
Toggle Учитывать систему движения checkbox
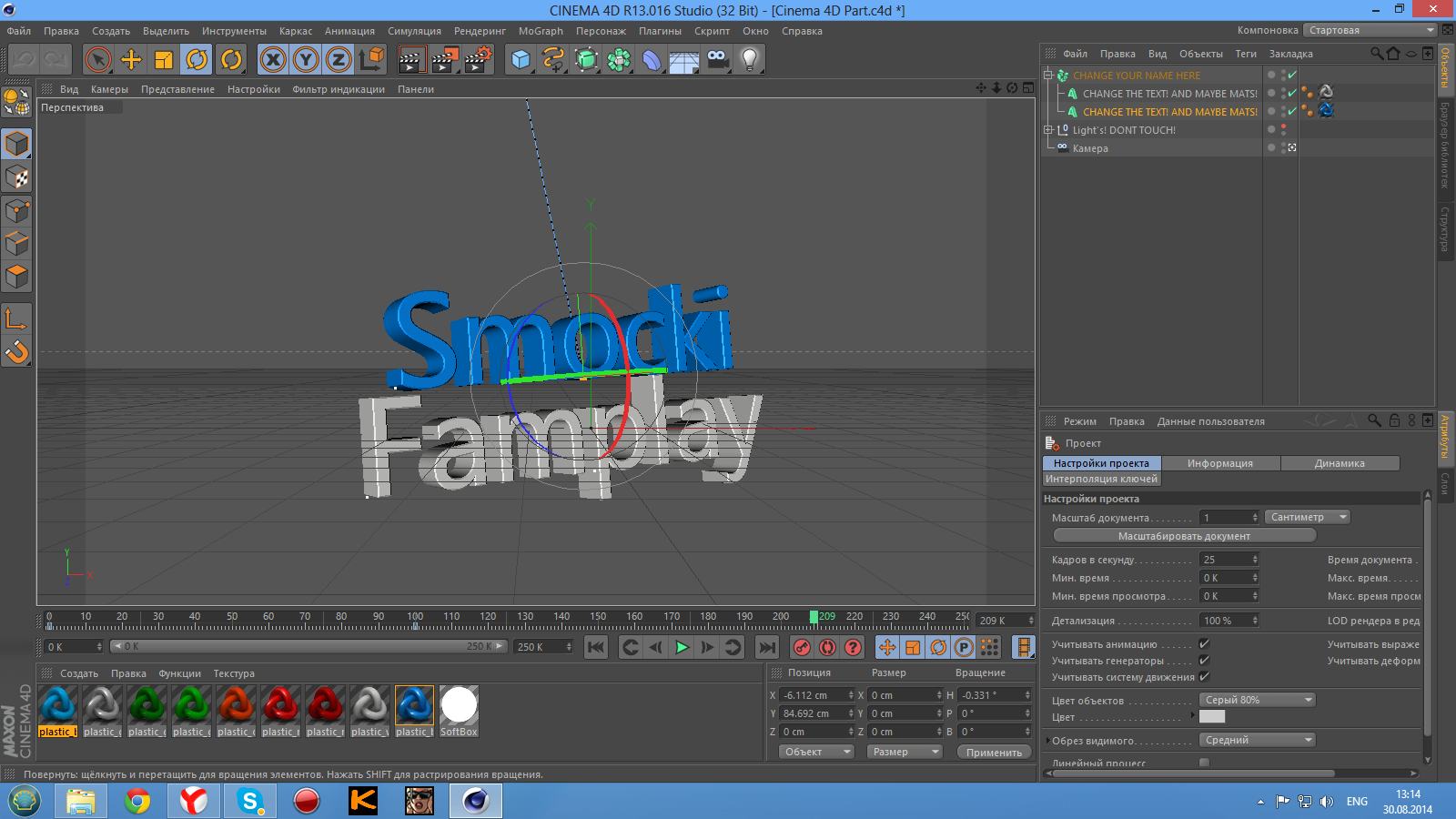[1204, 677]
